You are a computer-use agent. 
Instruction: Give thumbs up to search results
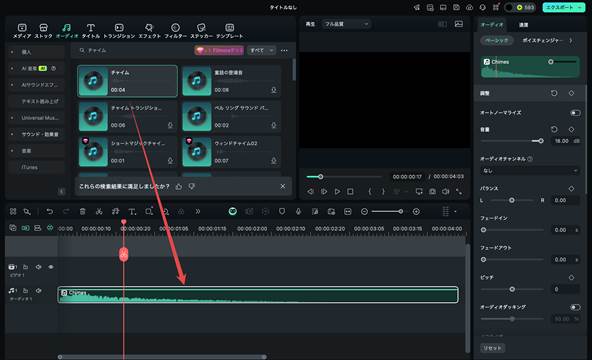point(179,186)
